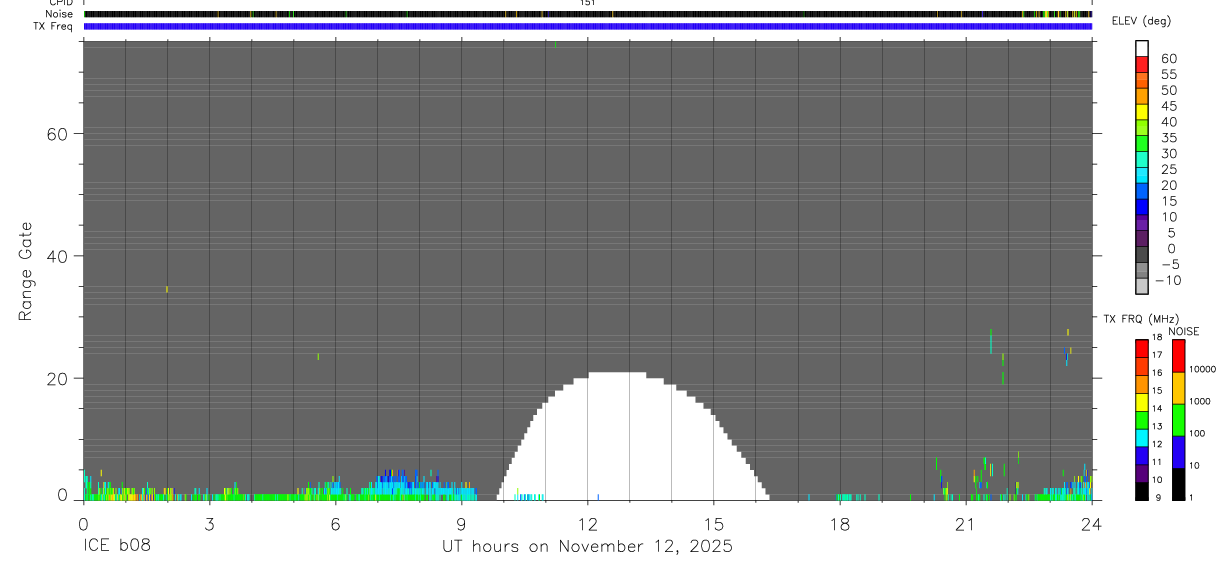Select the yellow TX FRQ segment between 15 and 14
Screen dimensions: 1228x567
click(1141, 401)
